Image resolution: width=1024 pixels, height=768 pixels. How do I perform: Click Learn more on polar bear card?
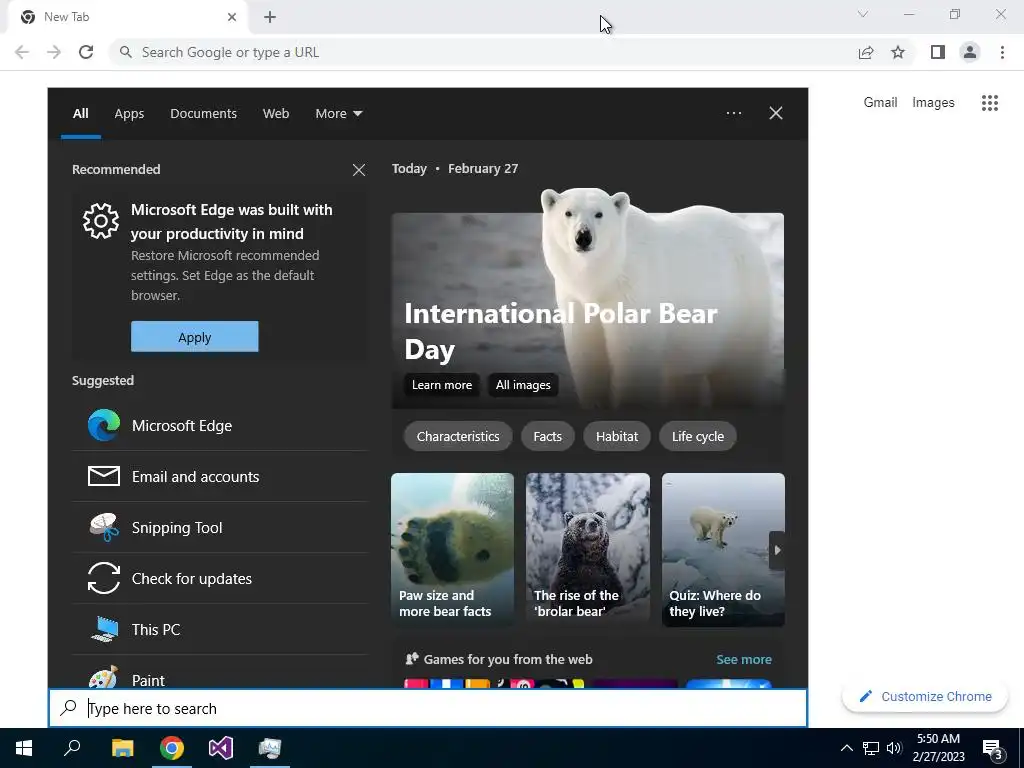[442, 385]
